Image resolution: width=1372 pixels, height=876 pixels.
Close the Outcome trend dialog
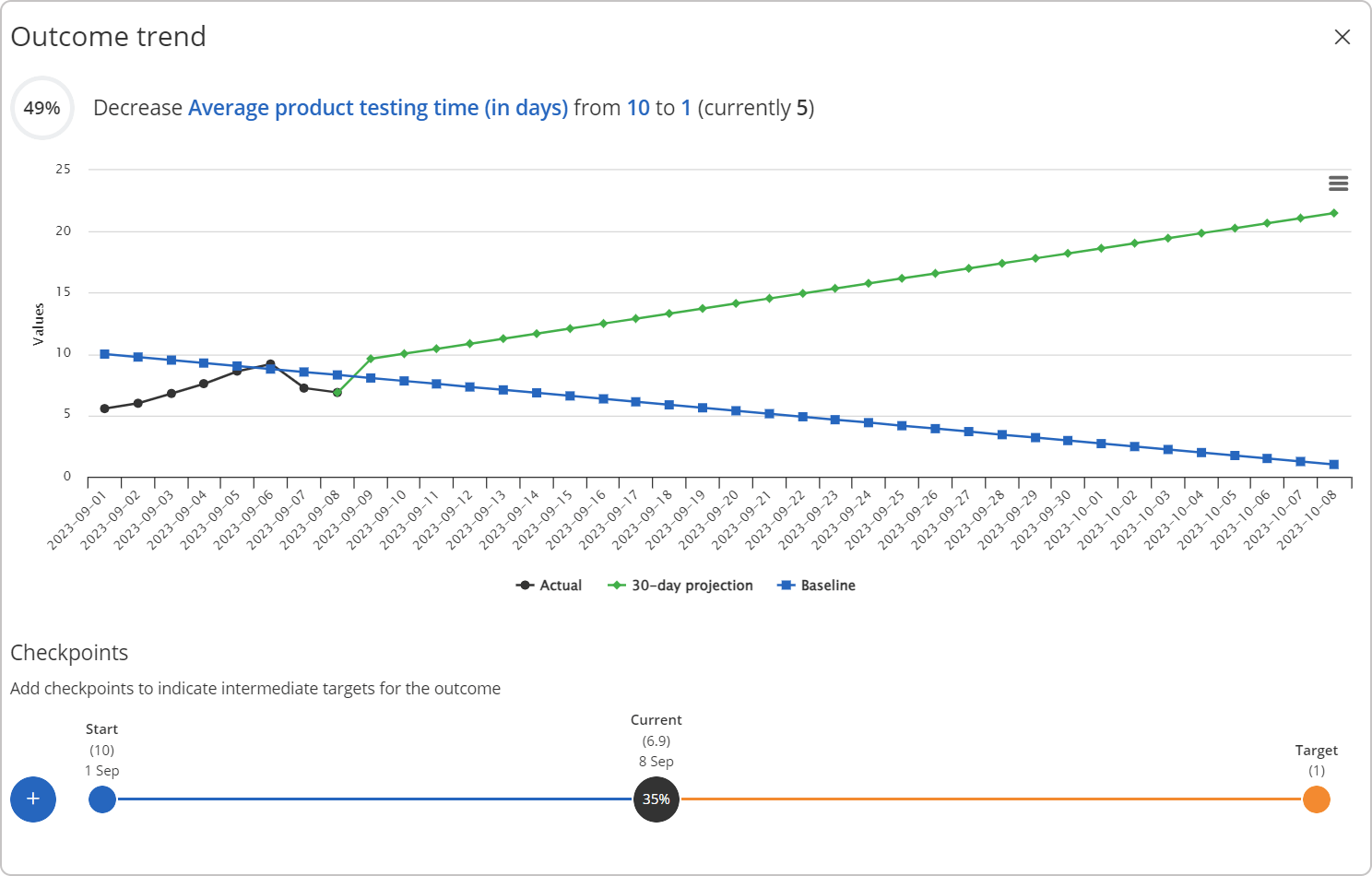(1342, 37)
